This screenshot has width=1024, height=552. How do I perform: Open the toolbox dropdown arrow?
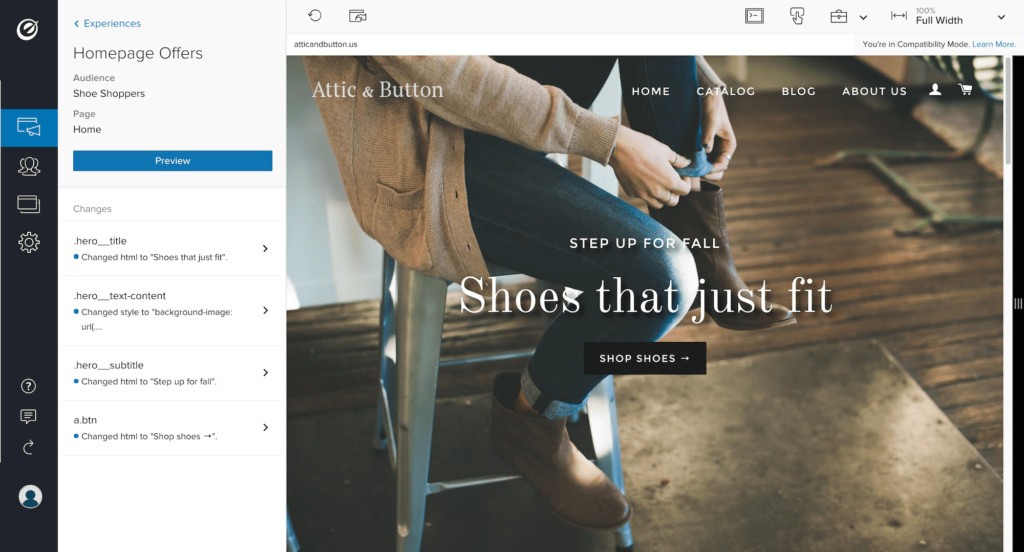(x=863, y=17)
